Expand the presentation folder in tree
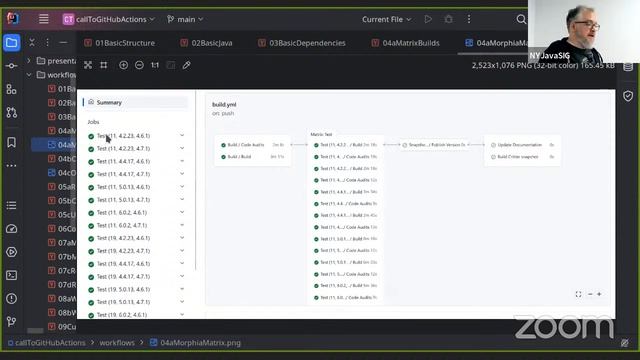Viewport: 640px width, 360px height. 29,61
